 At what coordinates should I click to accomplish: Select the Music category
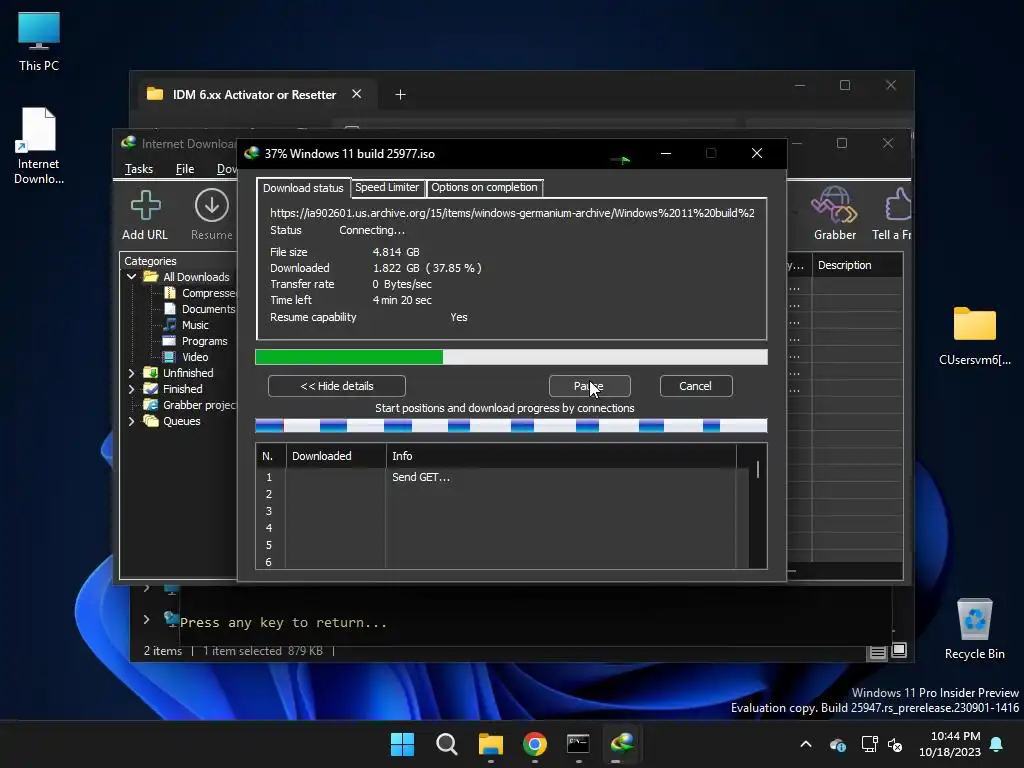pos(195,325)
